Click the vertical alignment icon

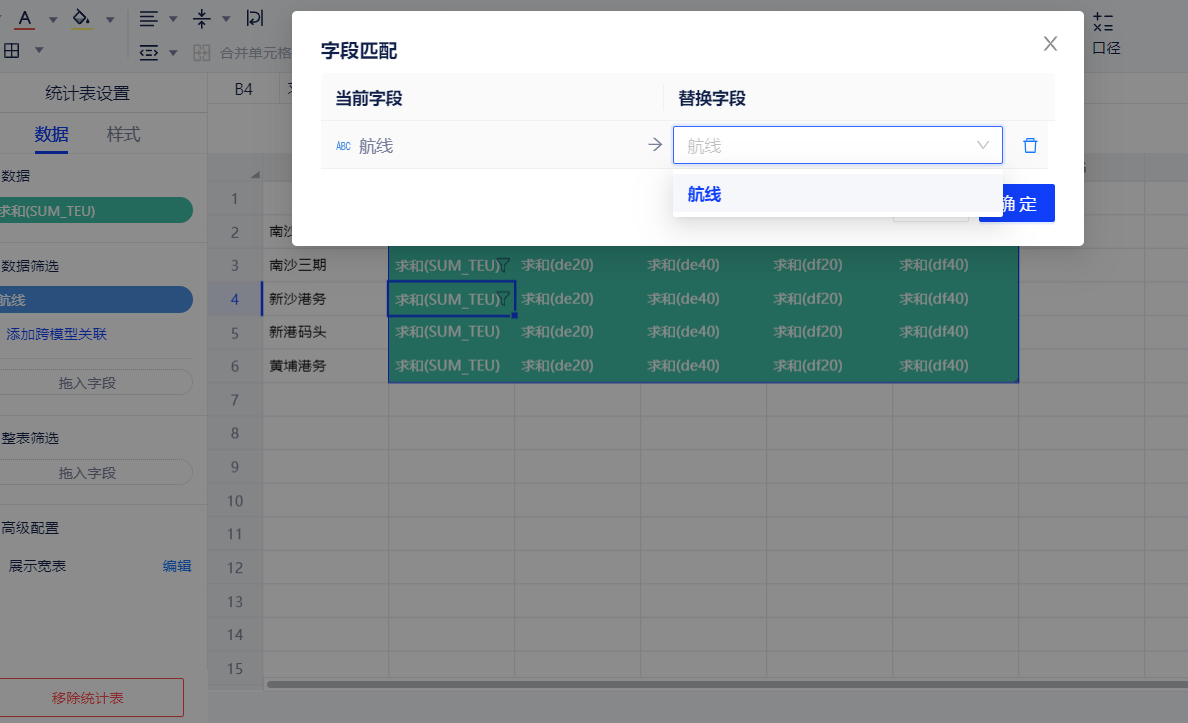pyautogui.click(x=202, y=19)
